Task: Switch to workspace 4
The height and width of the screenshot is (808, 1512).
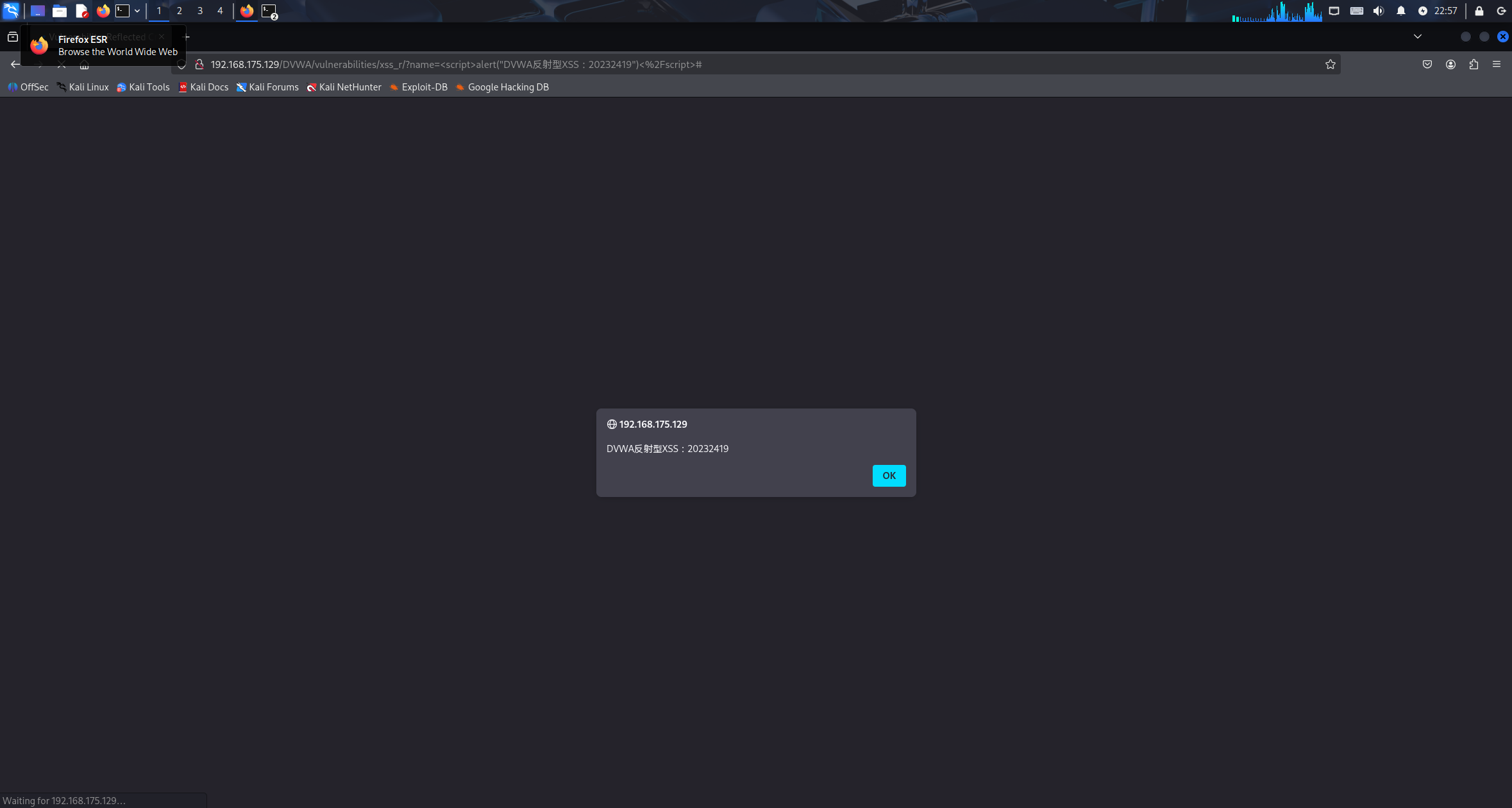Action: 220,11
